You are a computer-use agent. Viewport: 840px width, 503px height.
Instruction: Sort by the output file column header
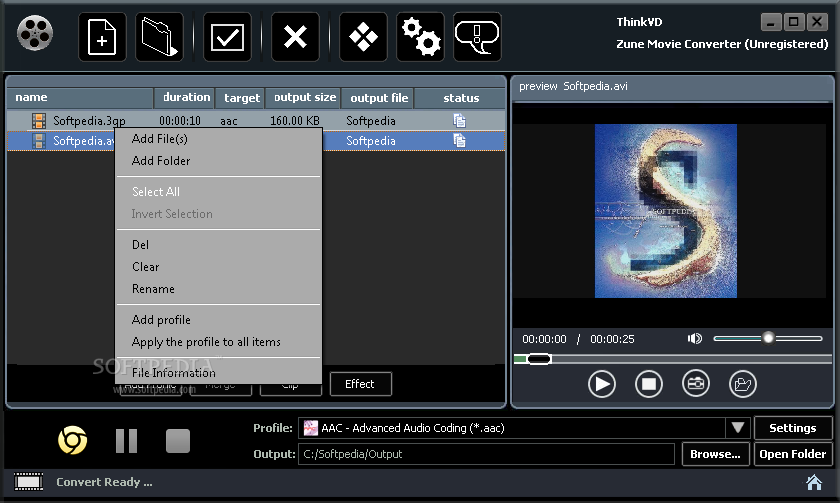pos(378,98)
